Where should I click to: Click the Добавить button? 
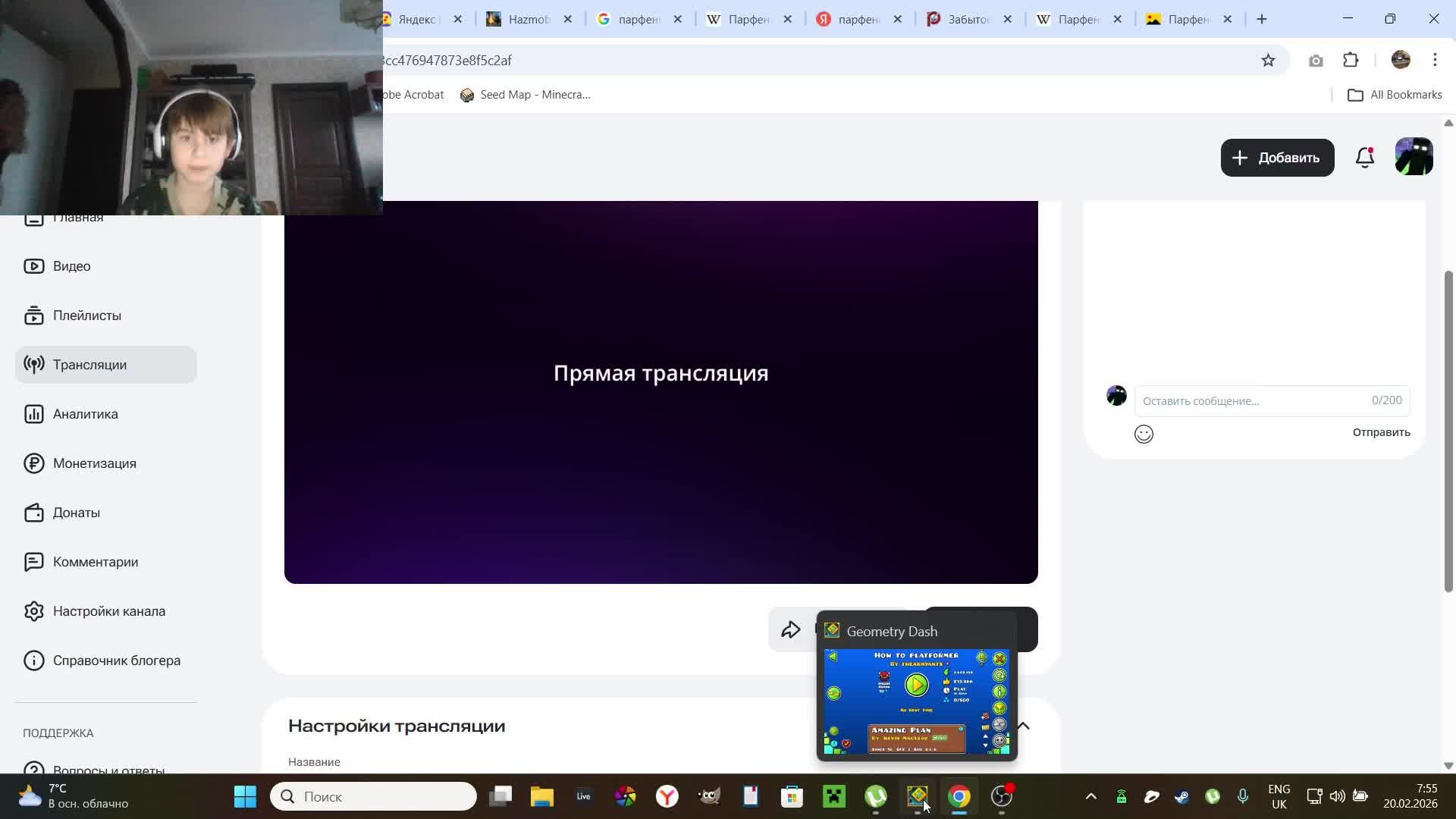tap(1277, 158)
